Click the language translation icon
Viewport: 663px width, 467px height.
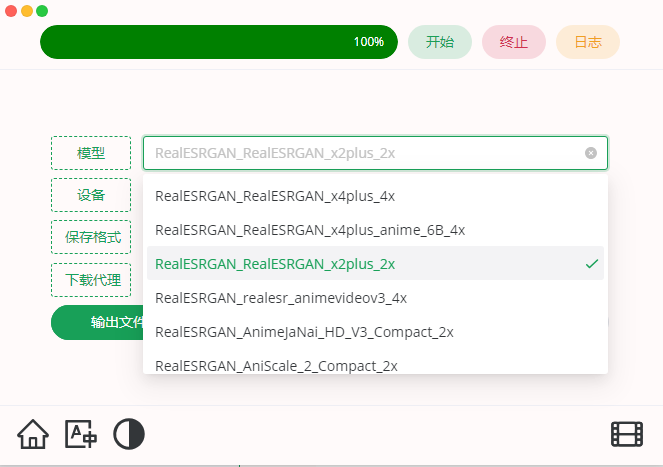click(x=81, y=434)
